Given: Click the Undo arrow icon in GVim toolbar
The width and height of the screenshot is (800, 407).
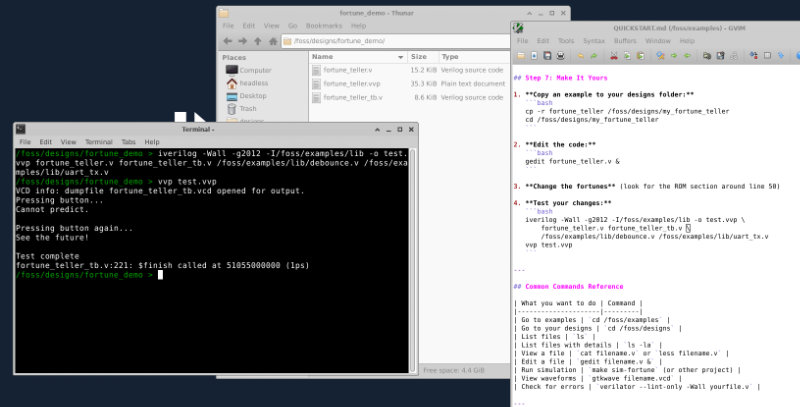Looking at the screenshot, I should [x=581, y=56].
